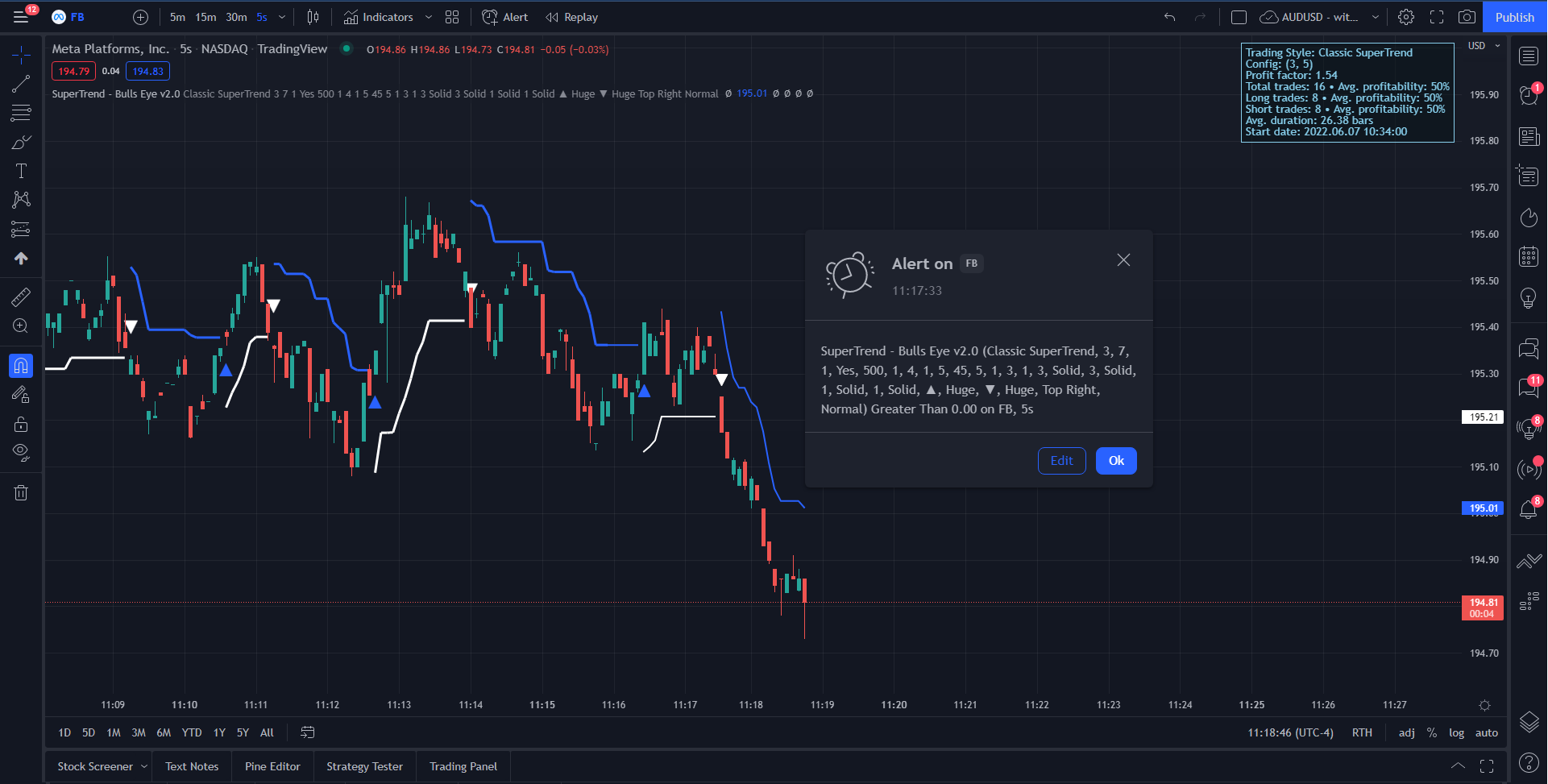
Task: Click the Publish button
Action: coord(1514,16)
